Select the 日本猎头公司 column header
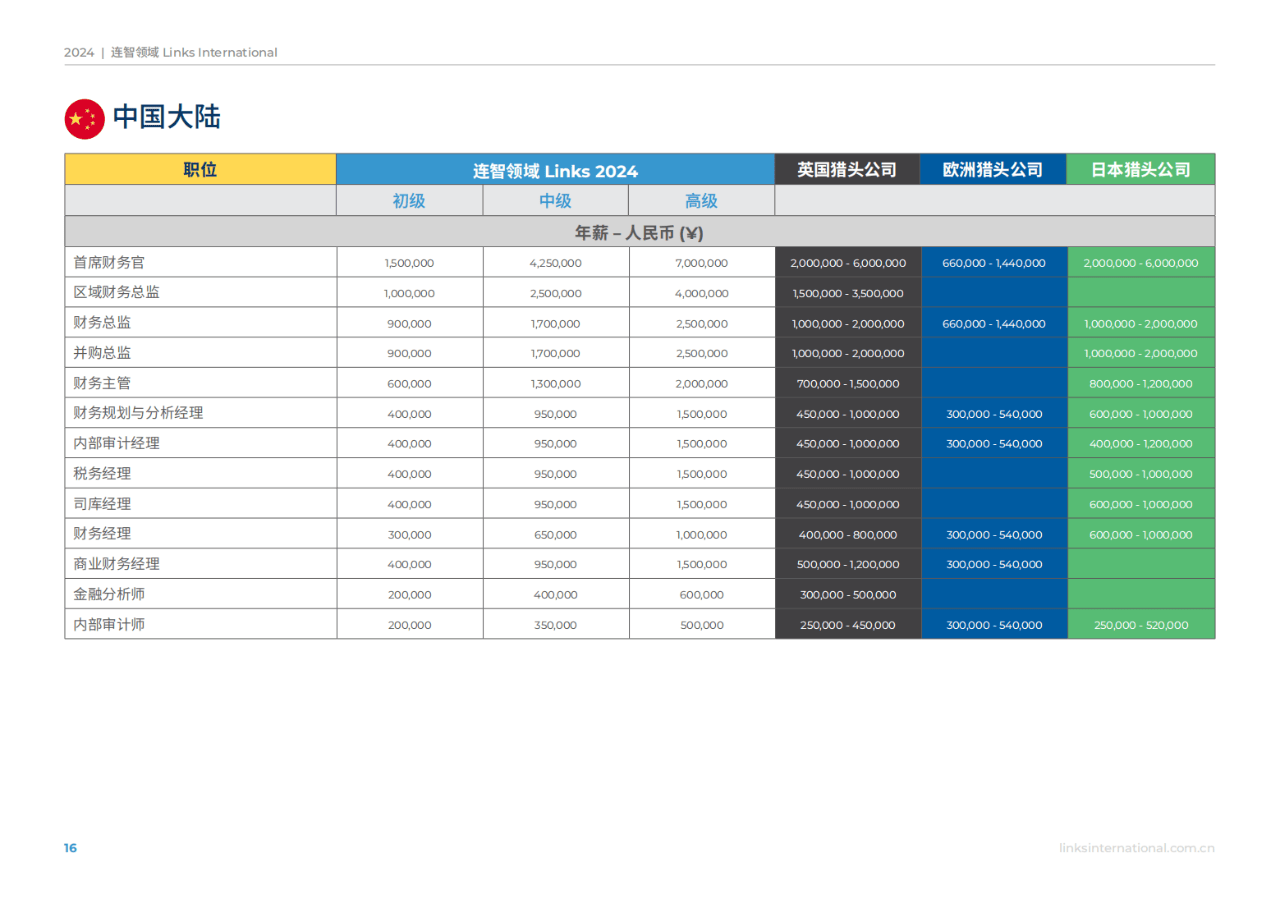Image resolution: width=1280 pixels, height=904 pixels. click(x=1141, y=169)
